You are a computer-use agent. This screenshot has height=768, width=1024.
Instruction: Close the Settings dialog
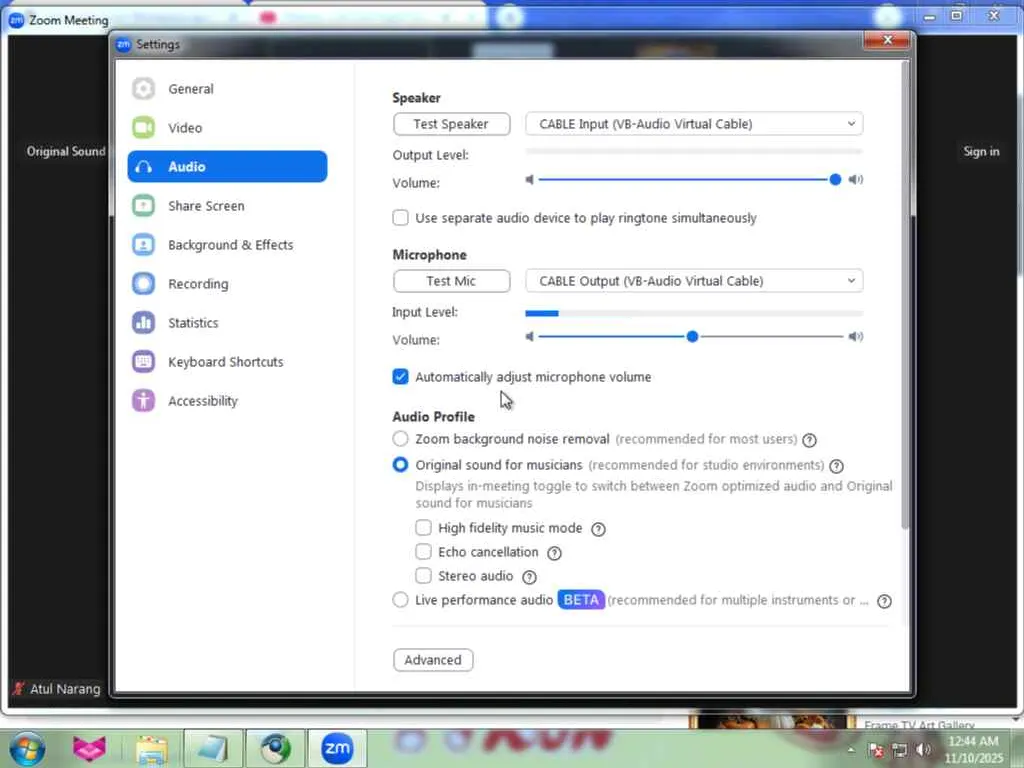[x=887, y=40]
